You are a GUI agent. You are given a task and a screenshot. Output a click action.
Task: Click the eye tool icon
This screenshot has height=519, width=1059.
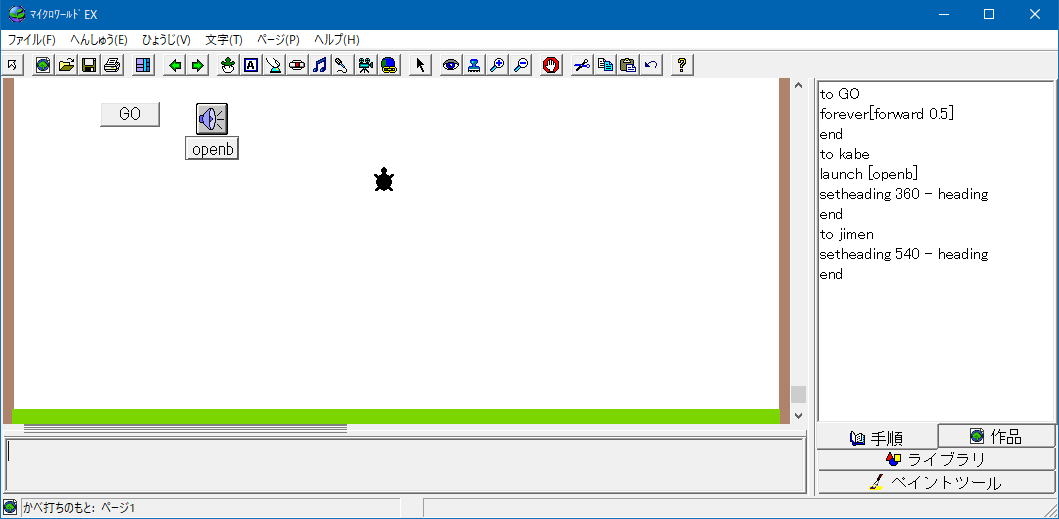(451, 66)
